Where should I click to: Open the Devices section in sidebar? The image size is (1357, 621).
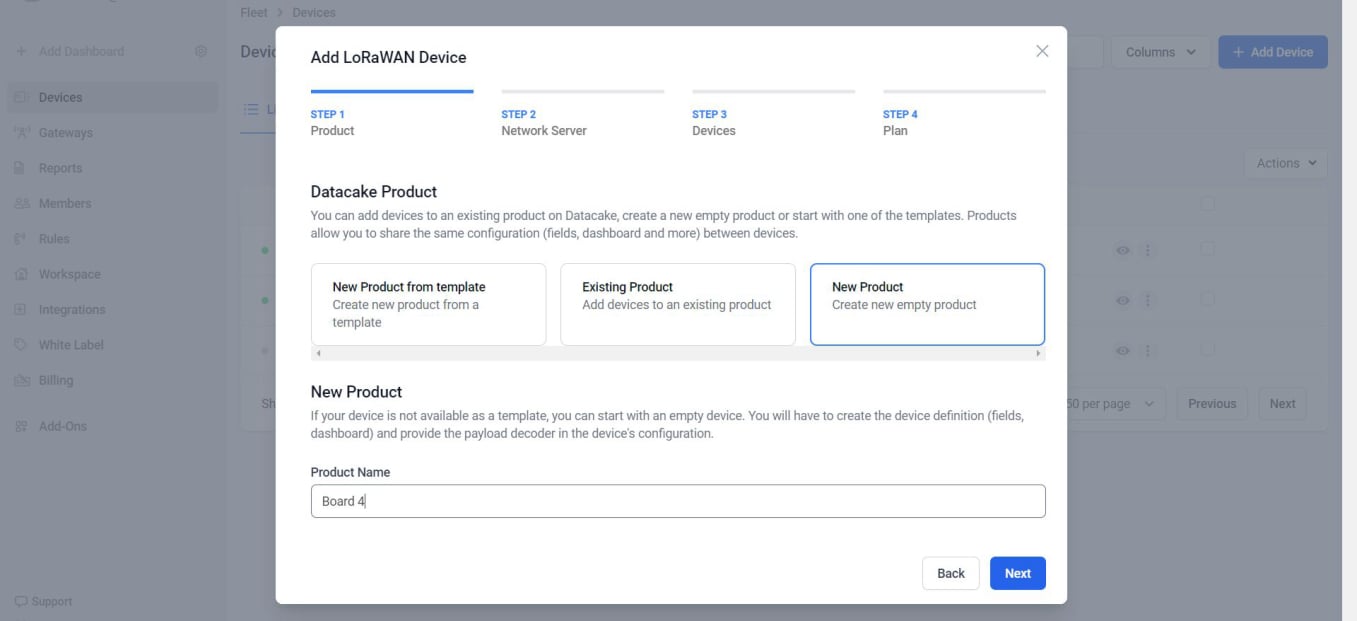(x=61, y=97)
